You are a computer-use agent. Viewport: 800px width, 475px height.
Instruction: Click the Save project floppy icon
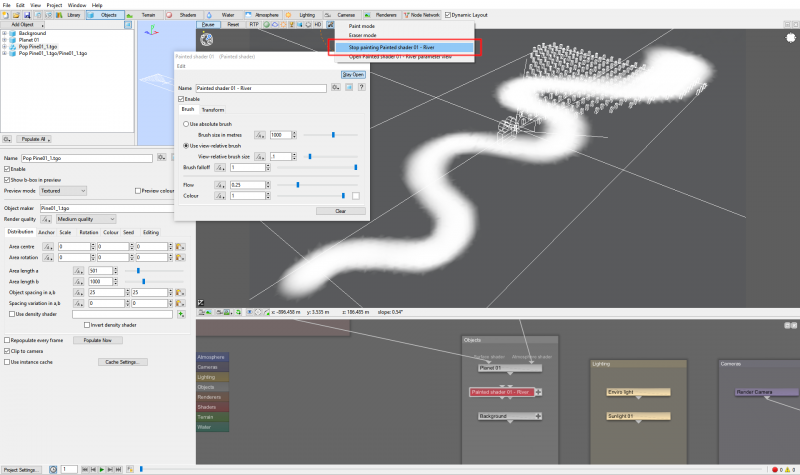[27, 15]
